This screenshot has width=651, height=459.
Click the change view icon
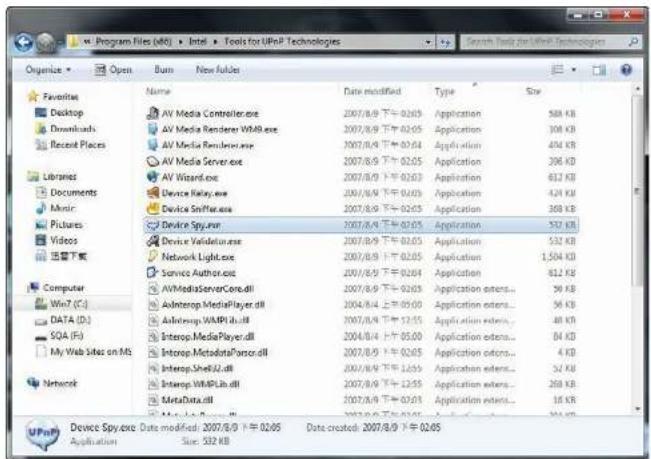pos(558,70)
